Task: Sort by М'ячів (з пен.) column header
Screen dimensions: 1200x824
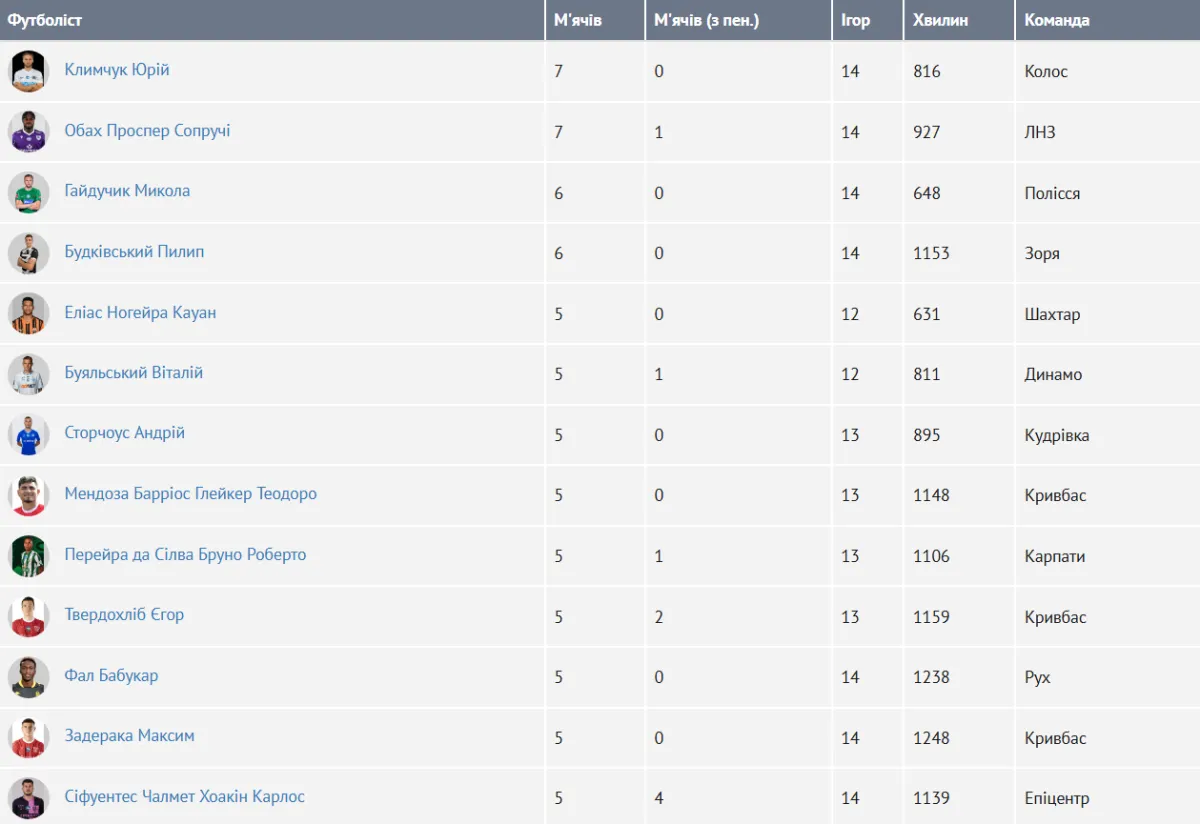Action: coord(706,20)
